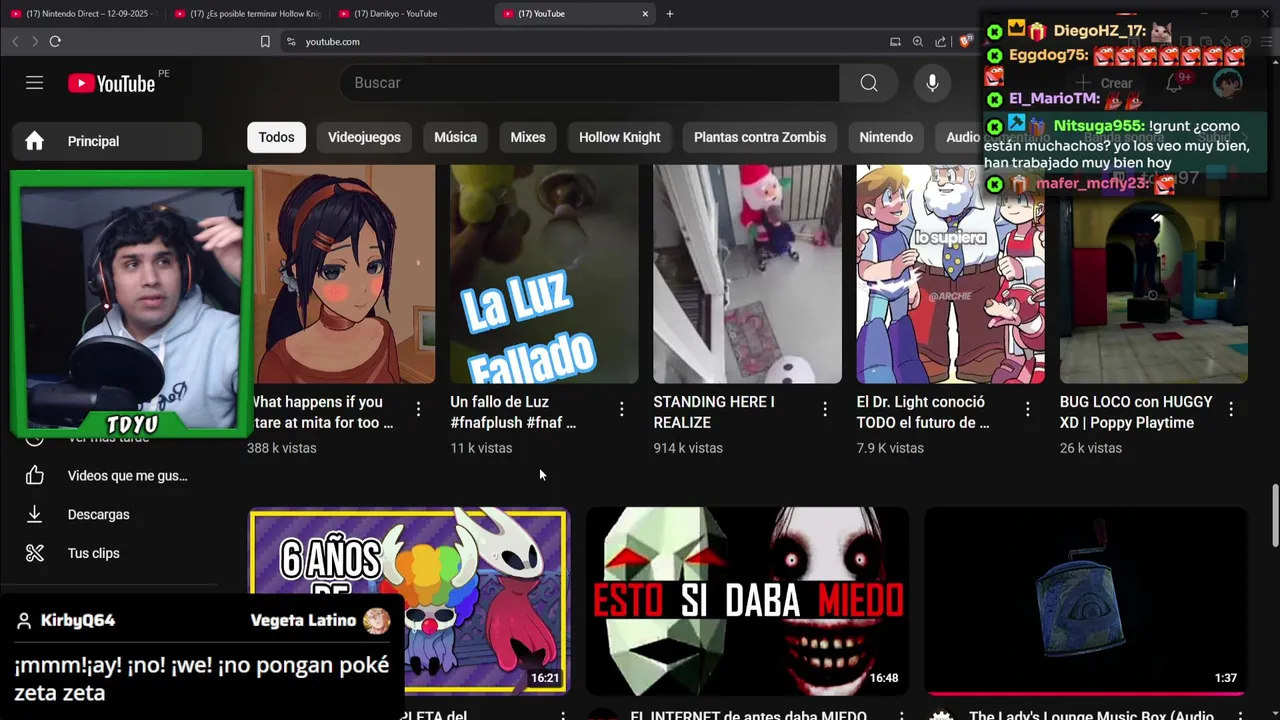Click the Buscar search field
The width and height of the screenshot is (1280, 720).
590,83
